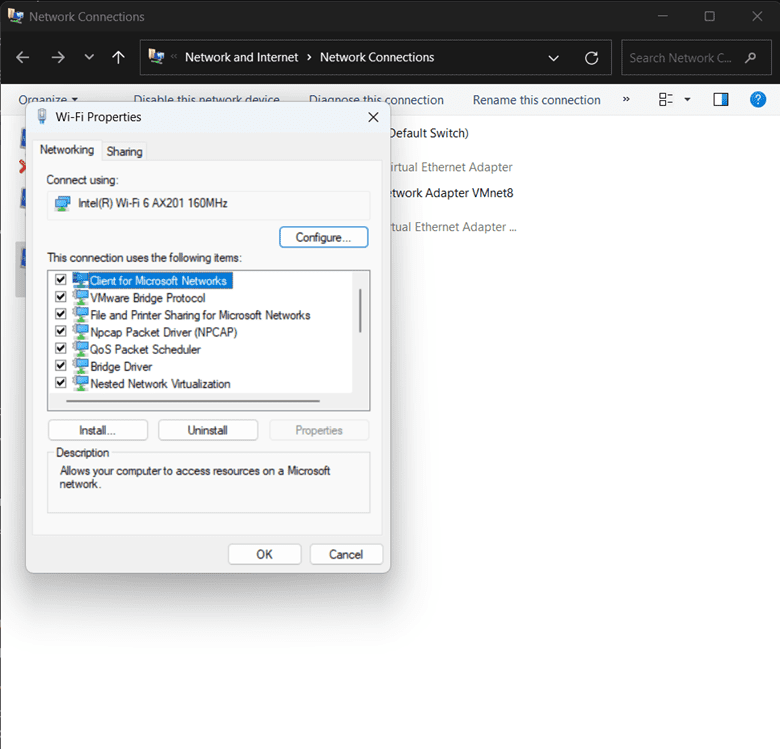Click the Configure button
The width and height of the screenshot is (780, 749).
[324, 237]
